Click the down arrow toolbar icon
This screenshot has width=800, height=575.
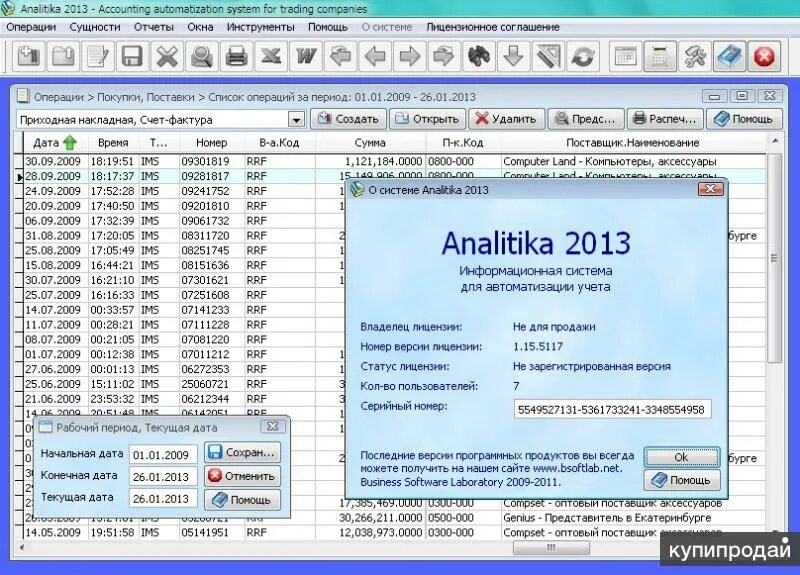click(x=513, y=56)
